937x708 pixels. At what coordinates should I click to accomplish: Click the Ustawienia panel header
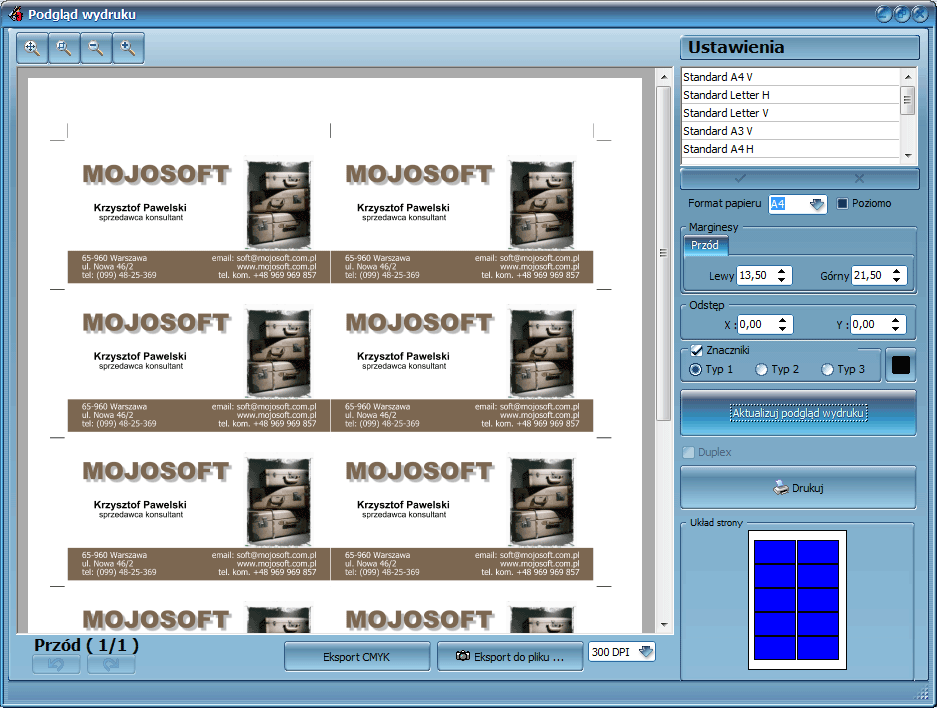pyautogui.click(x=800, y=47)
